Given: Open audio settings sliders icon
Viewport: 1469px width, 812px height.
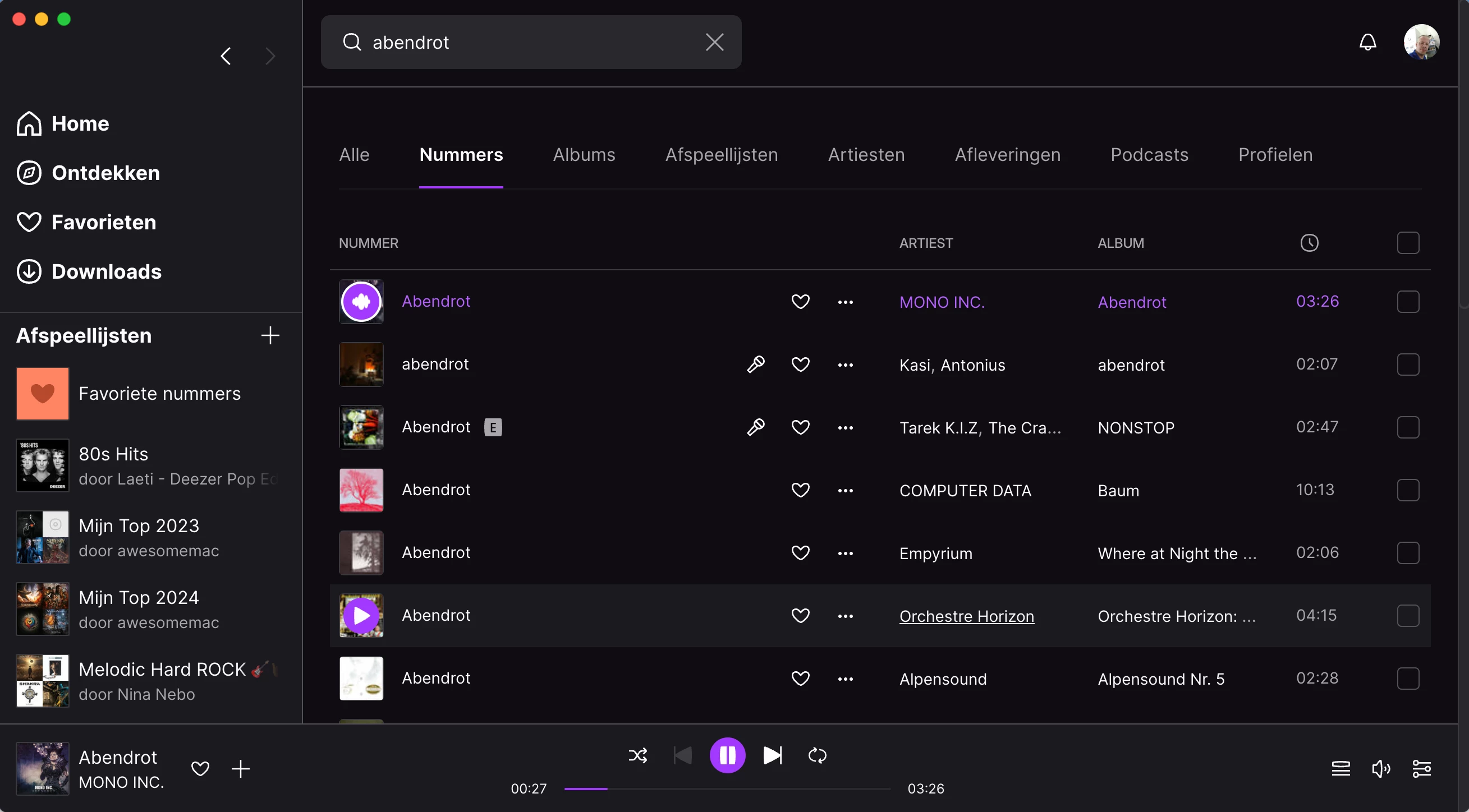Looking at the screenshot, I should pyautogui.click(x=1421, y=769).
